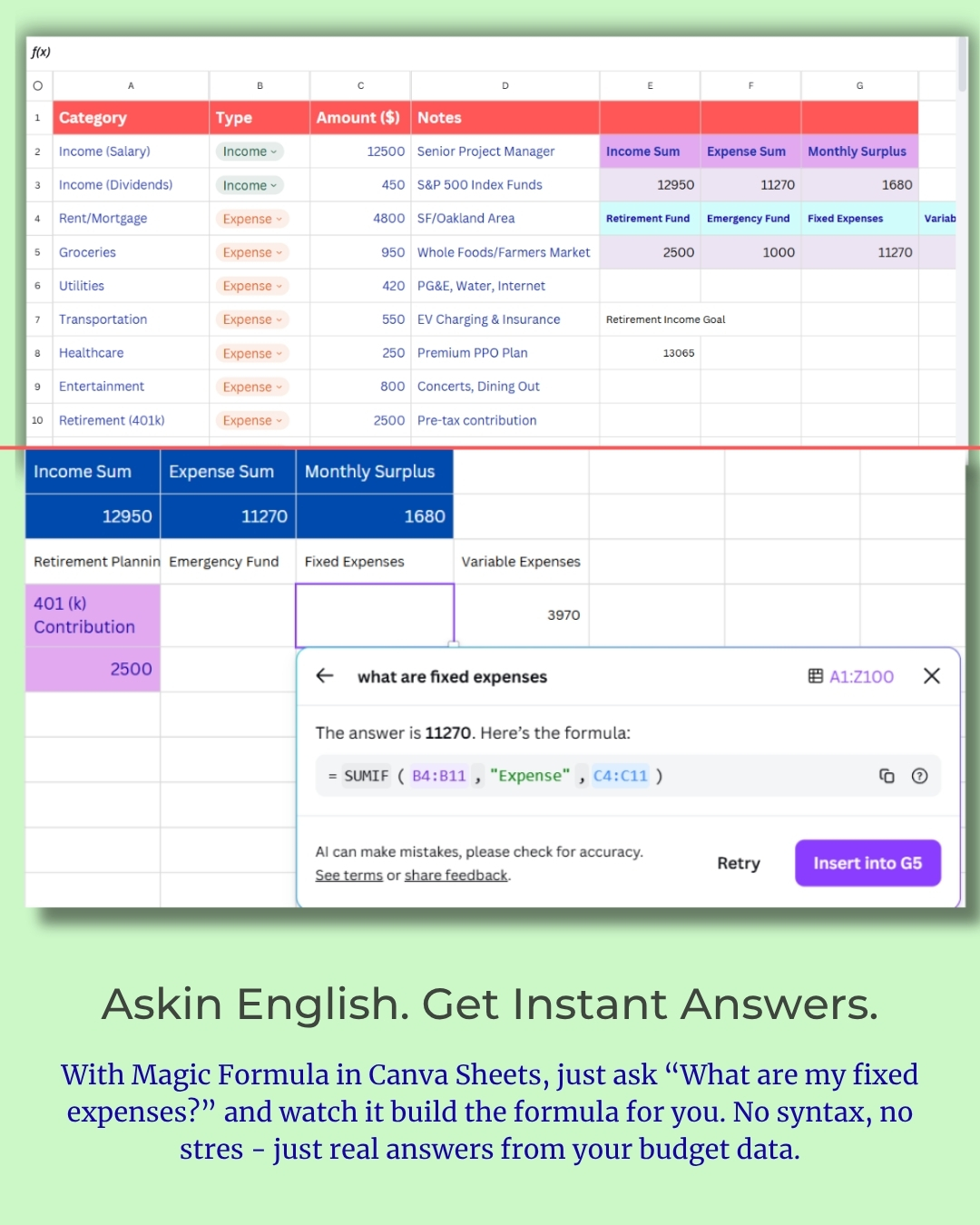
Task: Open Expense dropdown in Entertainment row
Action: 252,387
